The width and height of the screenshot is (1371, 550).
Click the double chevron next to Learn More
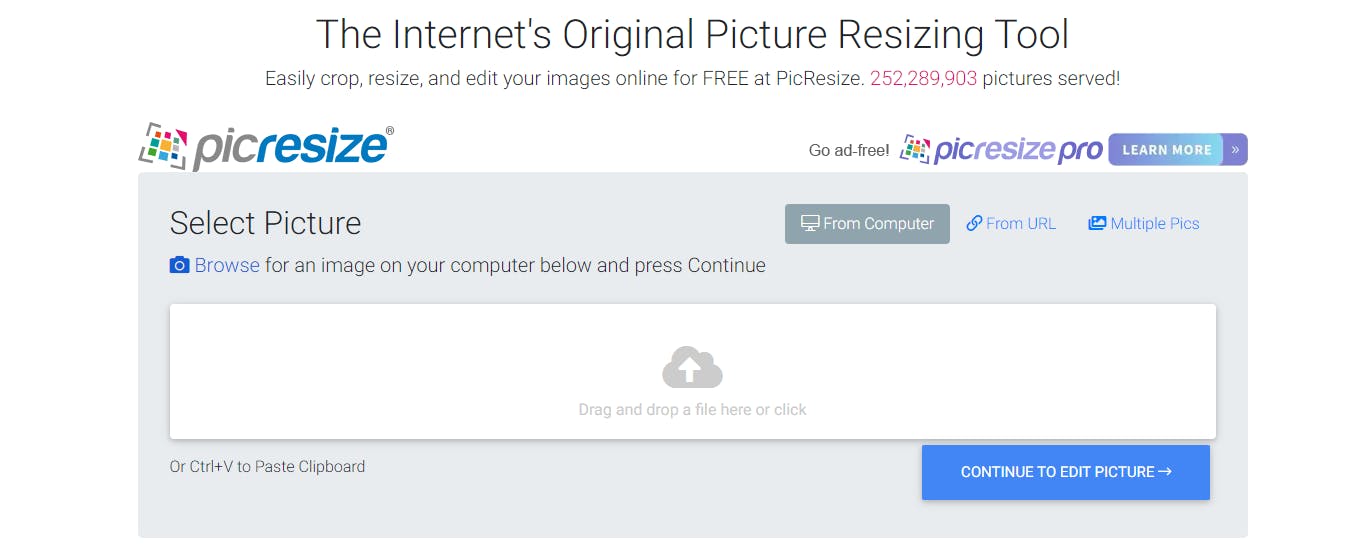click(x=1235, y=150)
